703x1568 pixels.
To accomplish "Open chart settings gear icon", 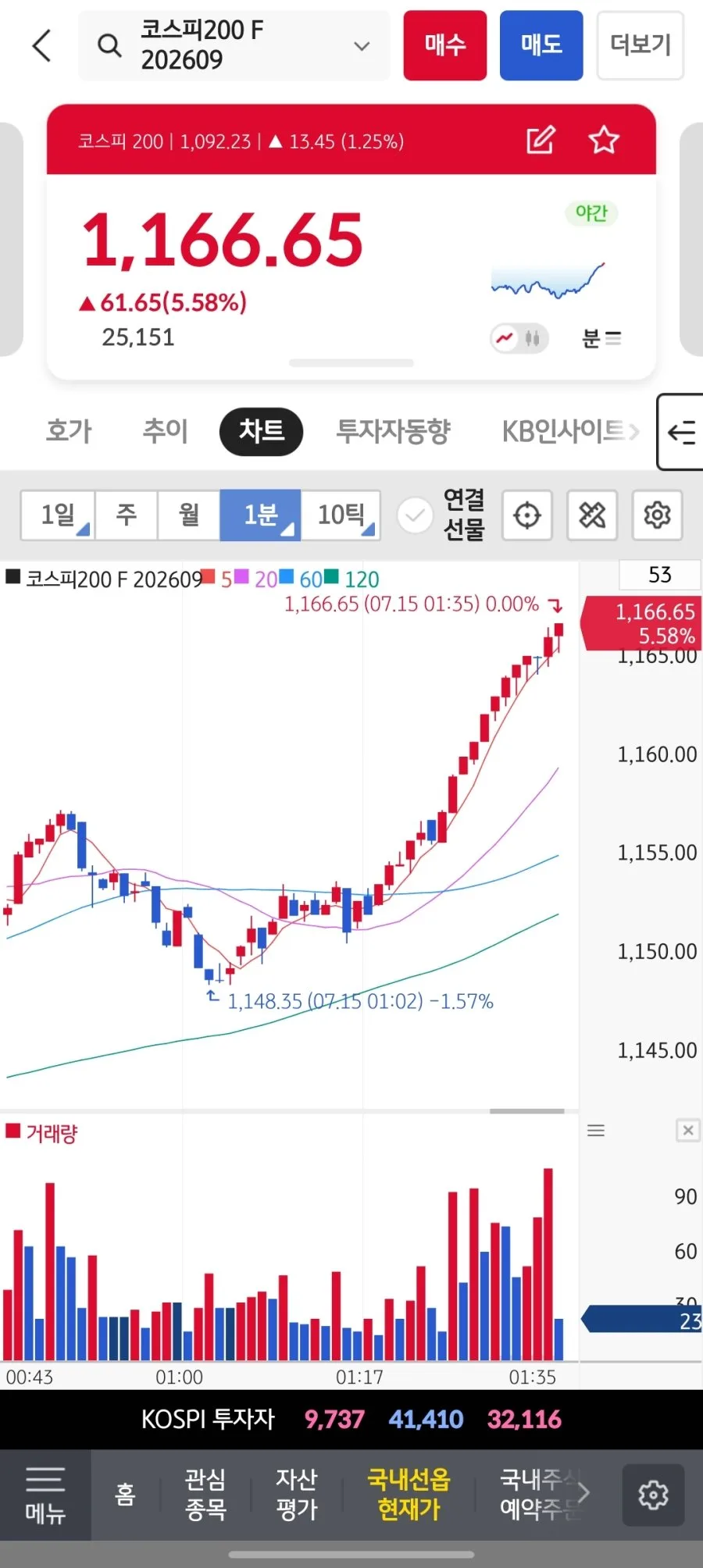I will pos(657,515).
